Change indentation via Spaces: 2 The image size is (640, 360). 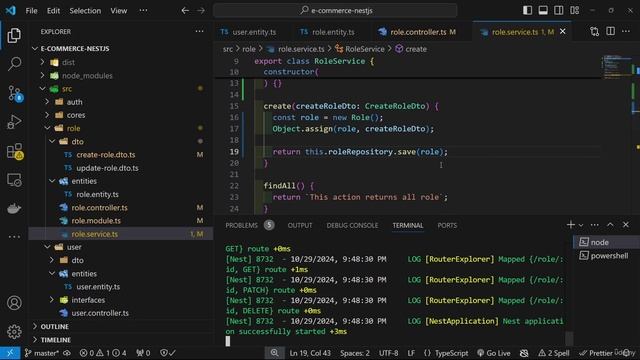point(355,353)
